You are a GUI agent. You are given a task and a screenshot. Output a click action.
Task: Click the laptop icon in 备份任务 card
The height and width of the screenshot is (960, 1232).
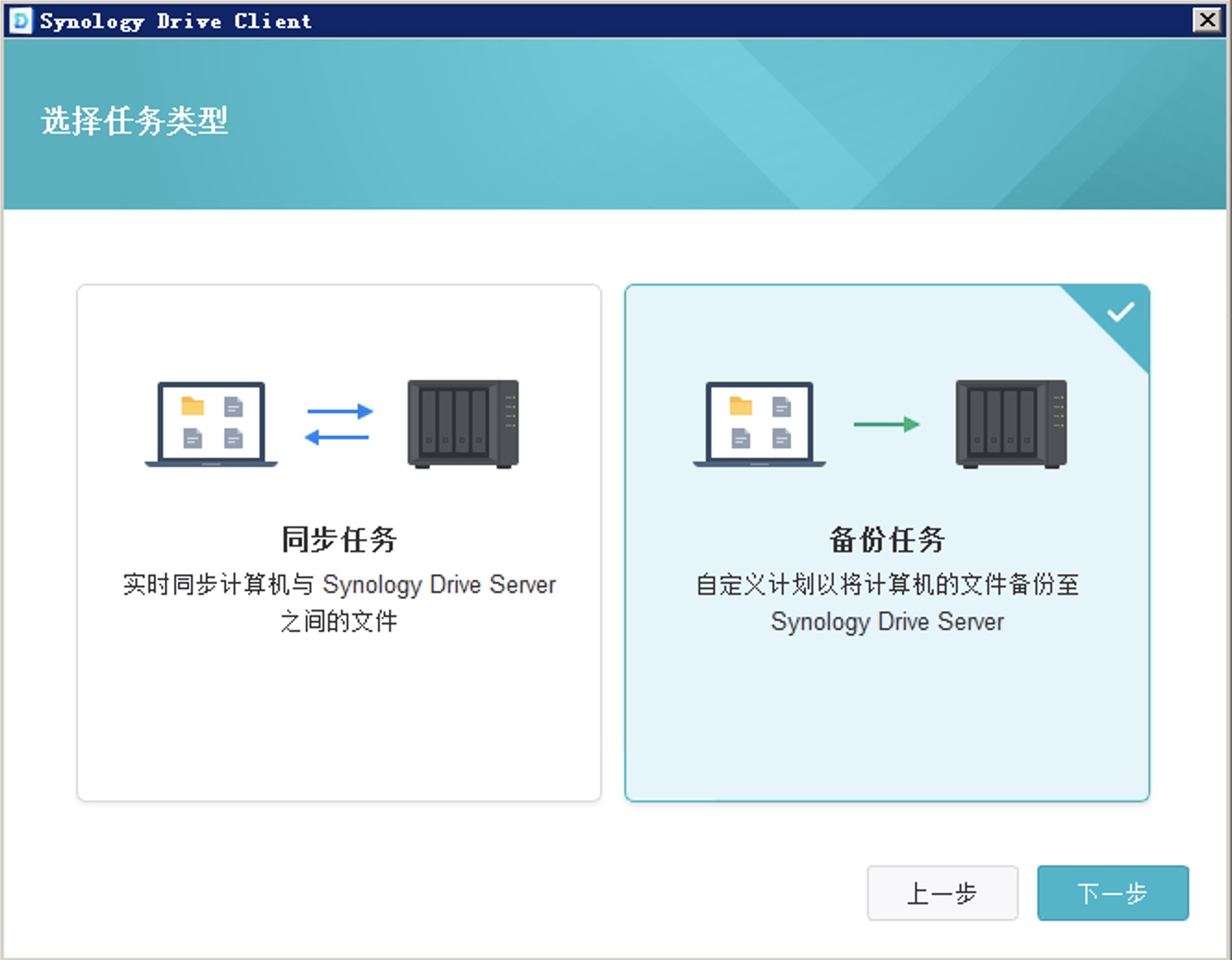click(760, 424)
